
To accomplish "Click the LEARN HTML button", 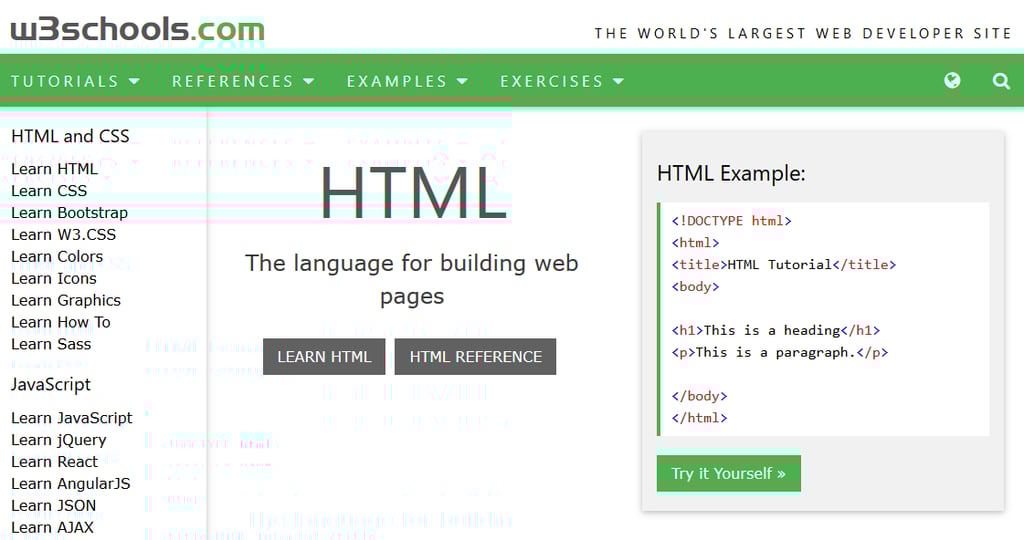I will 324,357.
